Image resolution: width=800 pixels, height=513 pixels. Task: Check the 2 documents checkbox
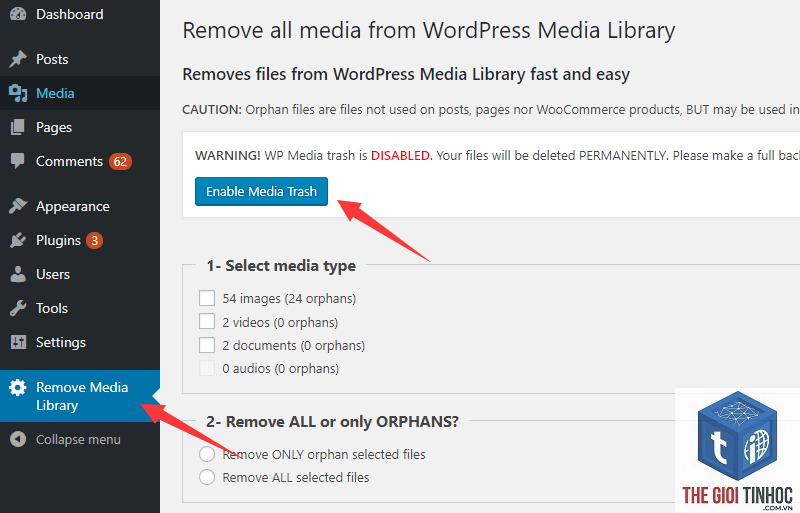coord(207,345)
